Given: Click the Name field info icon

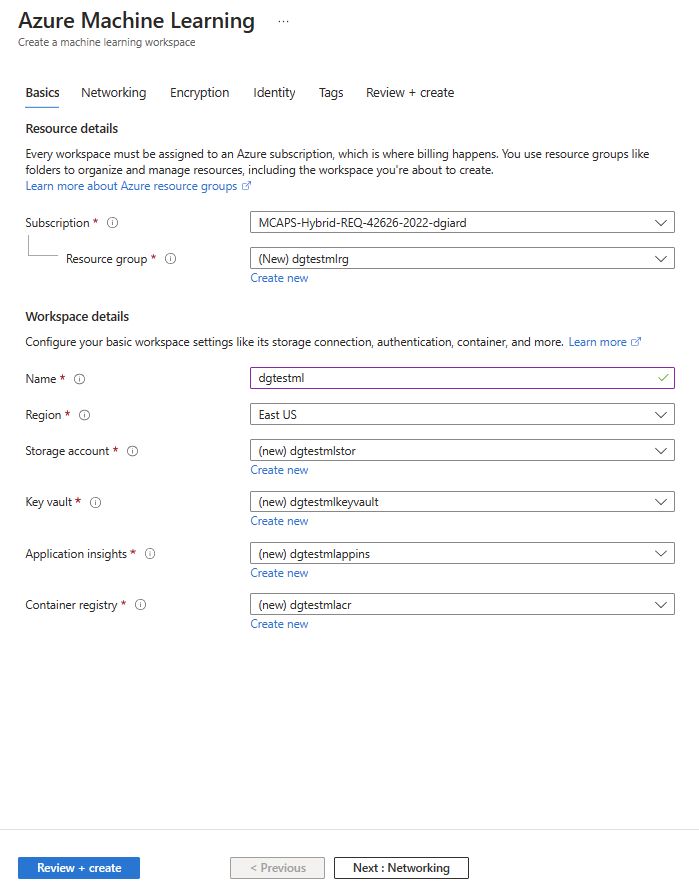Looking at the screenshot, I should (x=79, y=379).
